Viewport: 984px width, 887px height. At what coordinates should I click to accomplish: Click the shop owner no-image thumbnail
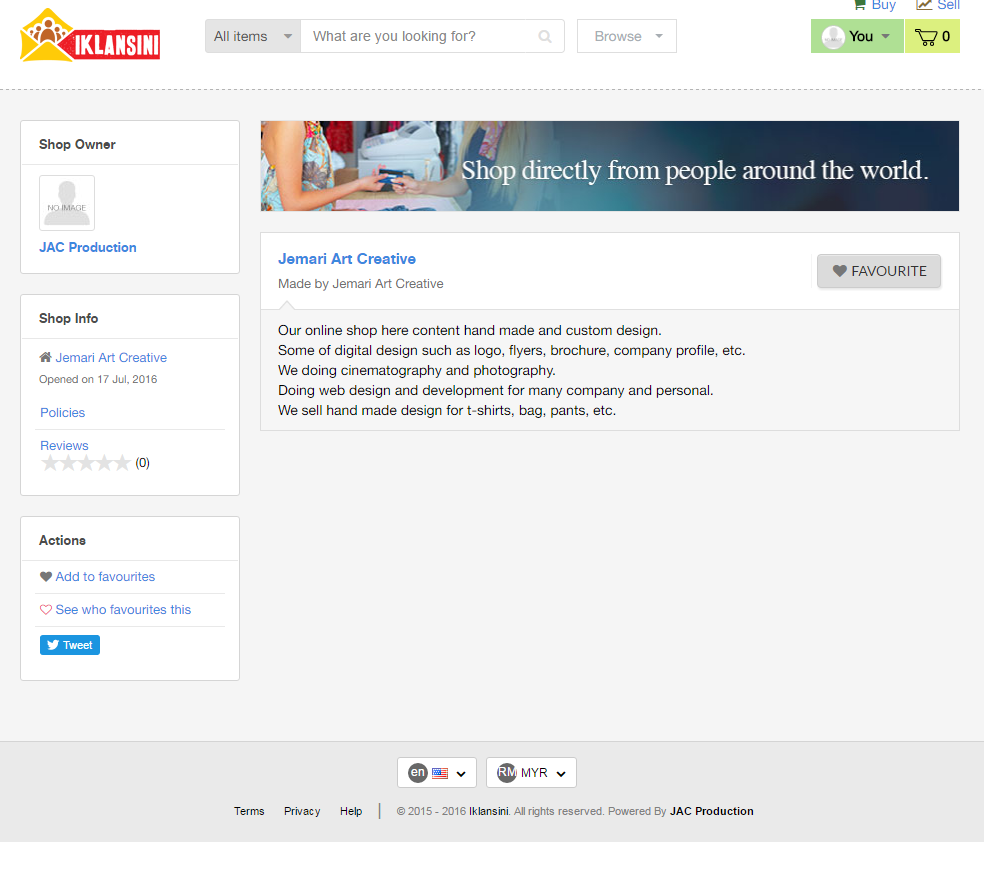[x=67, y=203]
